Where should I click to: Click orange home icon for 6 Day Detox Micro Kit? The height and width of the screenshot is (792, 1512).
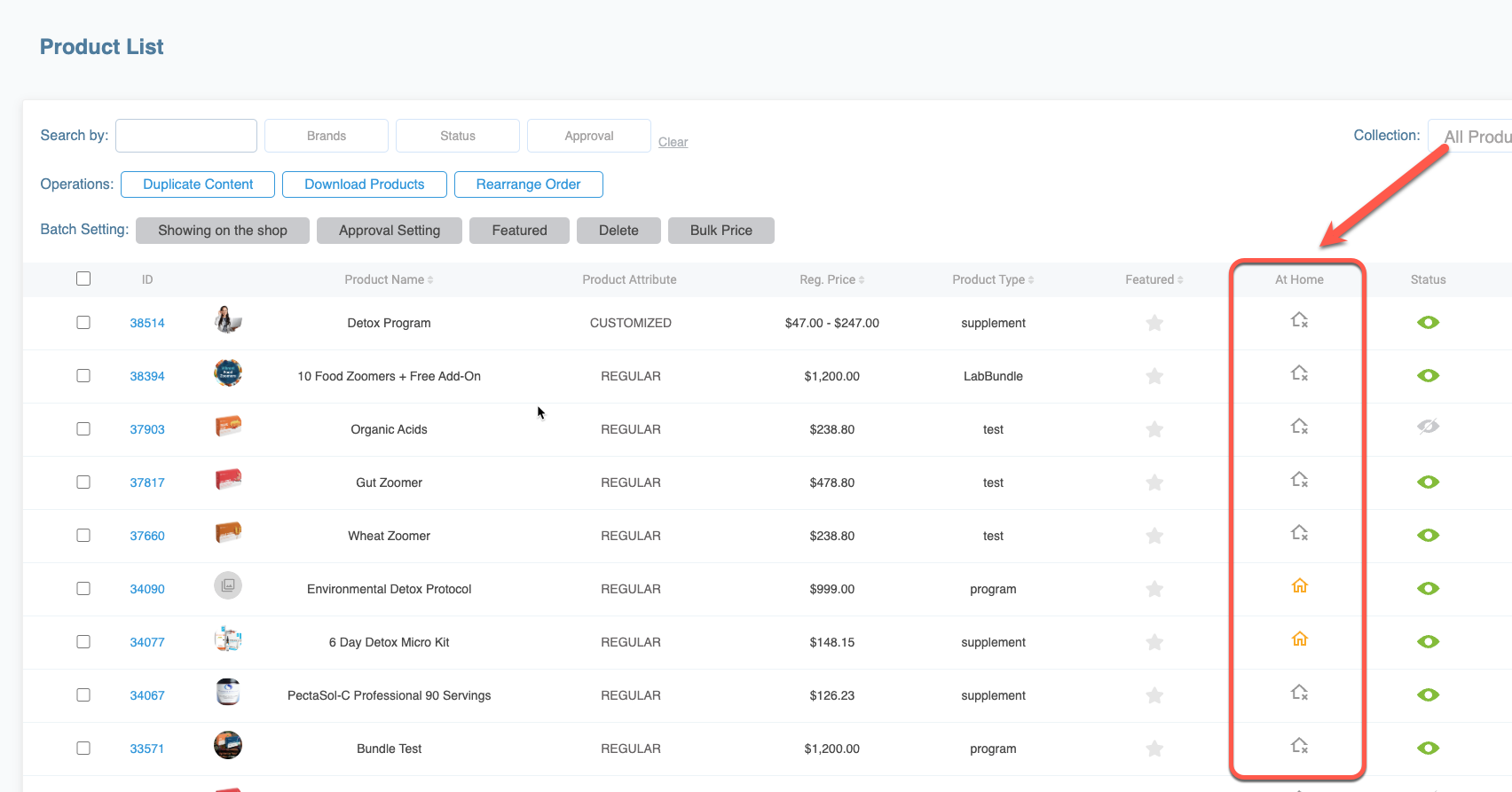click(x=1299, y=639)
